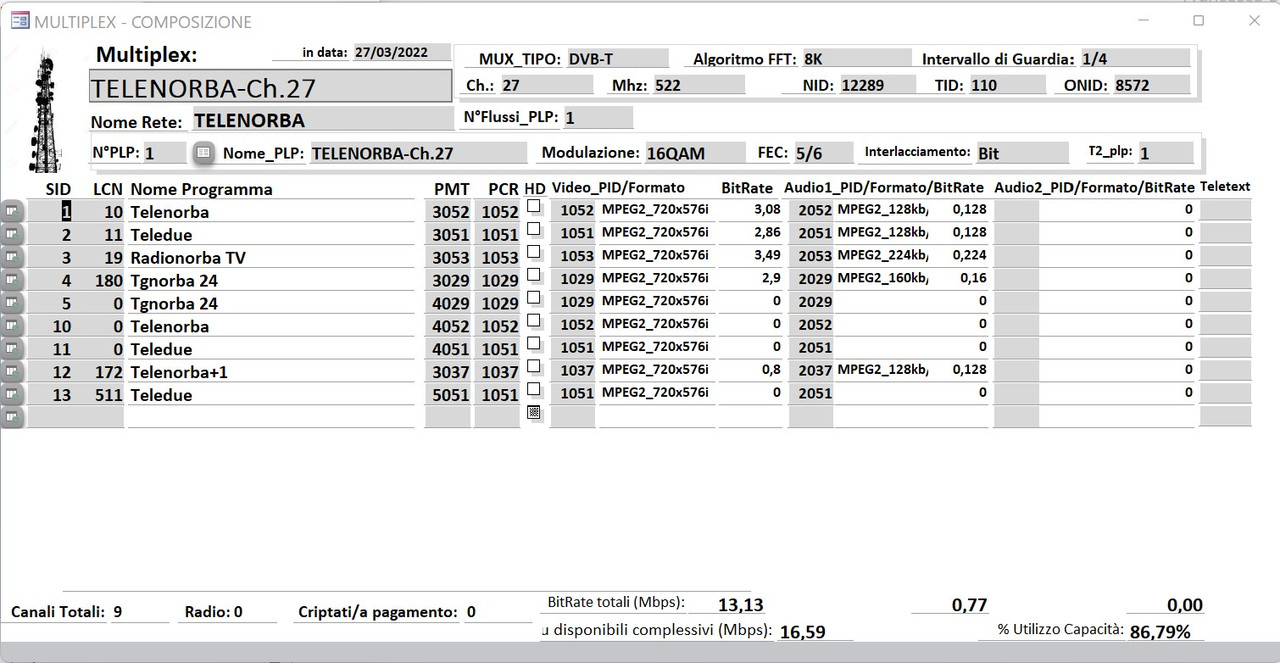Viewport: 1280px width, 663px height.
Task: Open the row button for Telenorba SID 1
Action: [12, 211]
